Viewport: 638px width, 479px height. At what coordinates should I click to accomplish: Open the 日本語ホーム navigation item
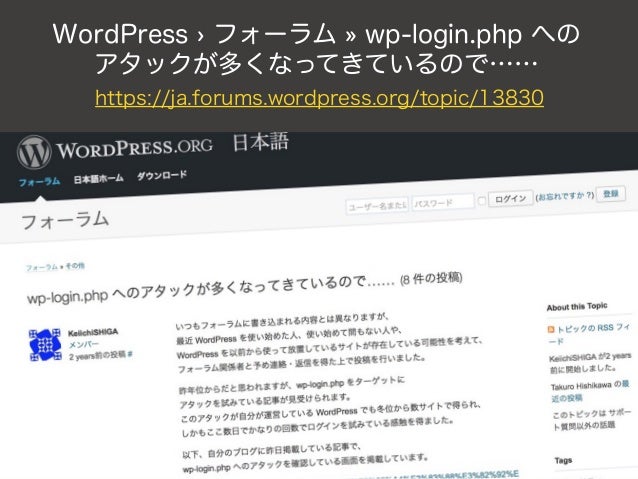click(x=98, y=179)
